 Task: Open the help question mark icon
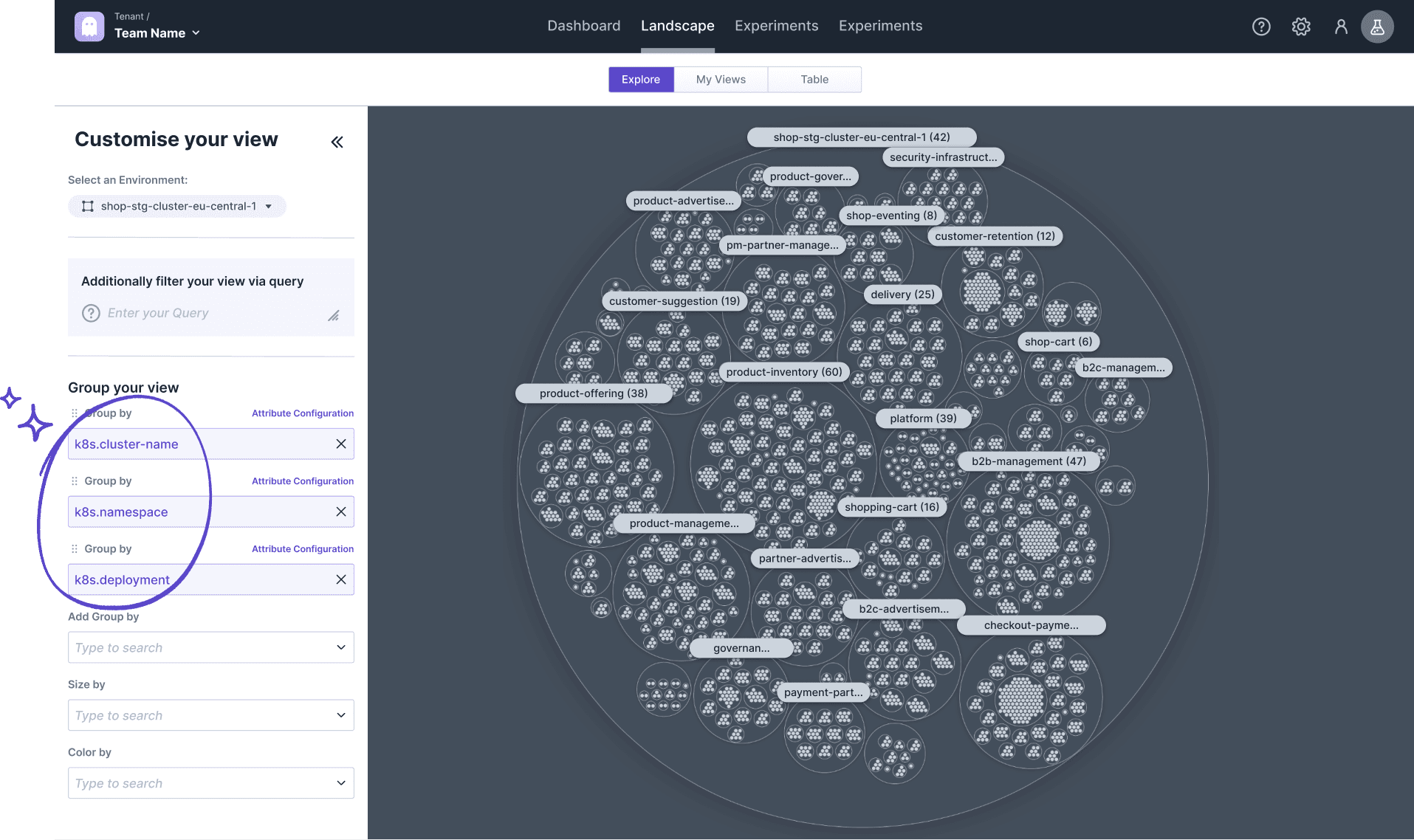[x=1261, y=27]
